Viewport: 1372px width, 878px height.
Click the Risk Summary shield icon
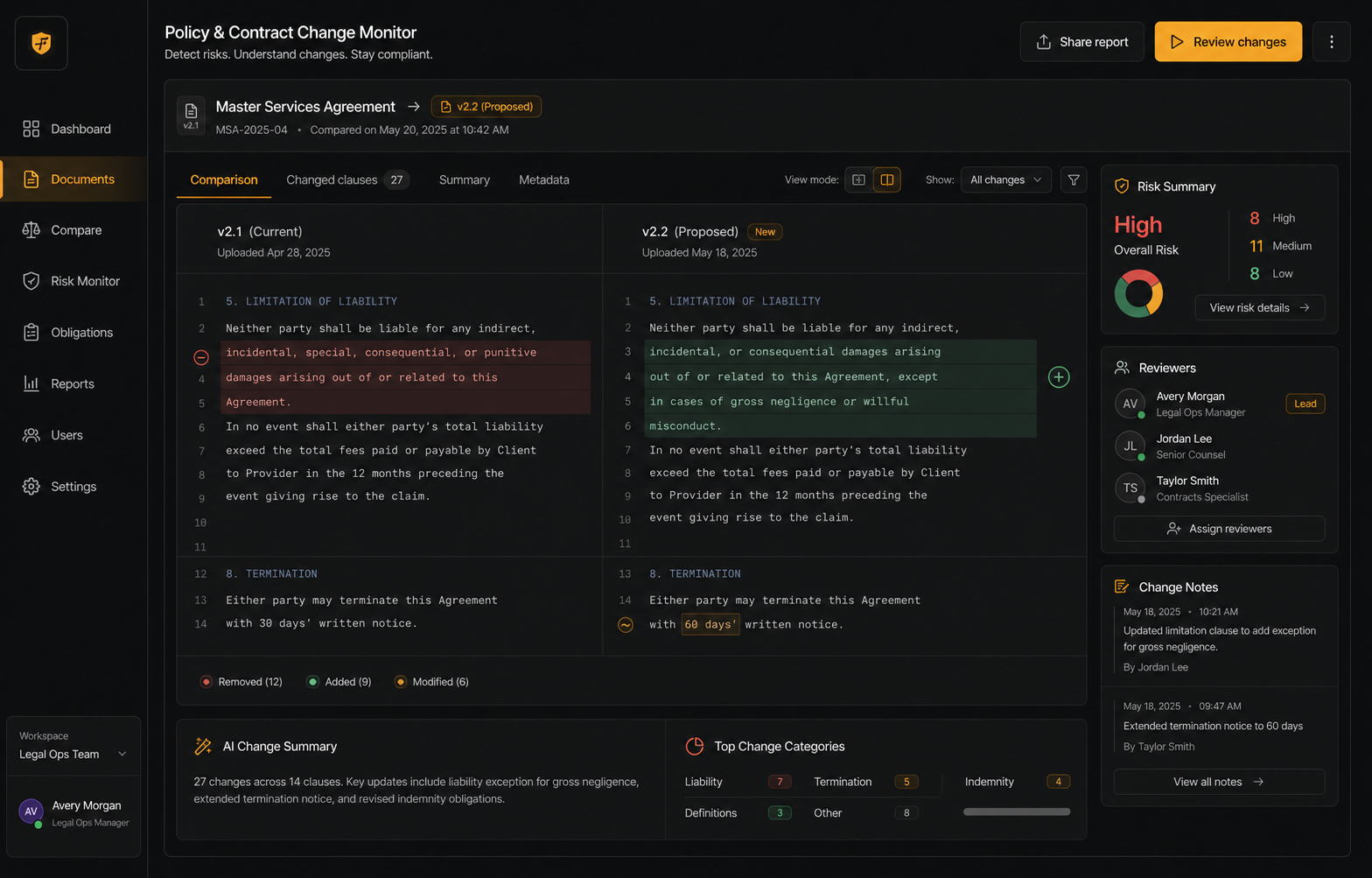click(x=1121, y=186)
